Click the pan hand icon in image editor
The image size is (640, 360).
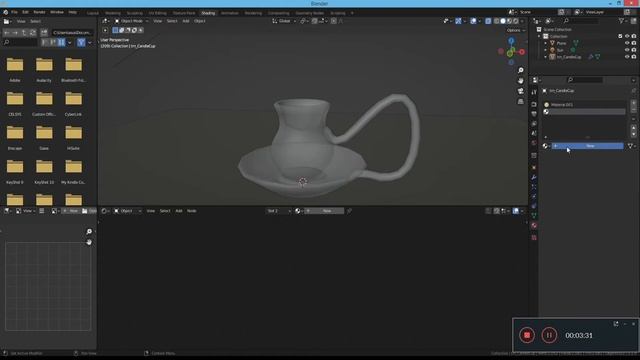(x=89, y=242)
